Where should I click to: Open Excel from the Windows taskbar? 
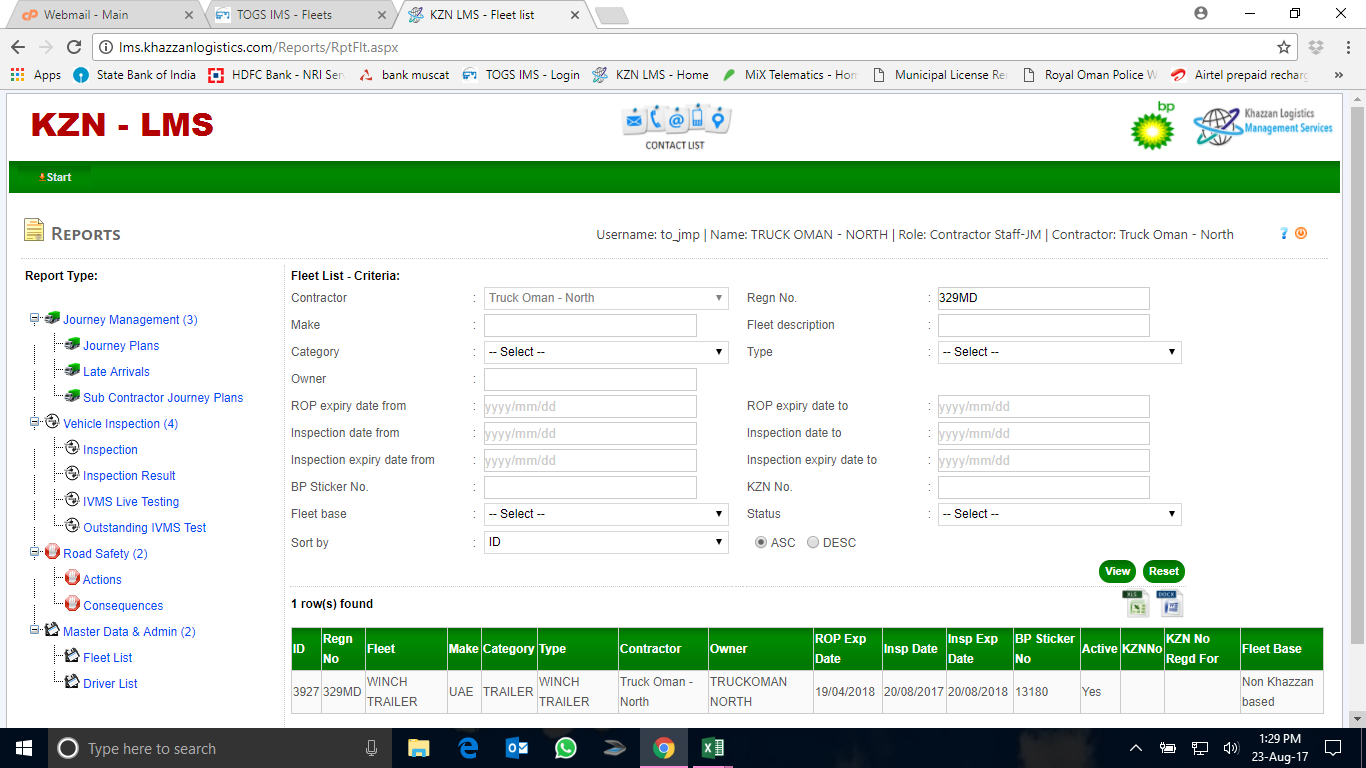[x=712, y=748]
